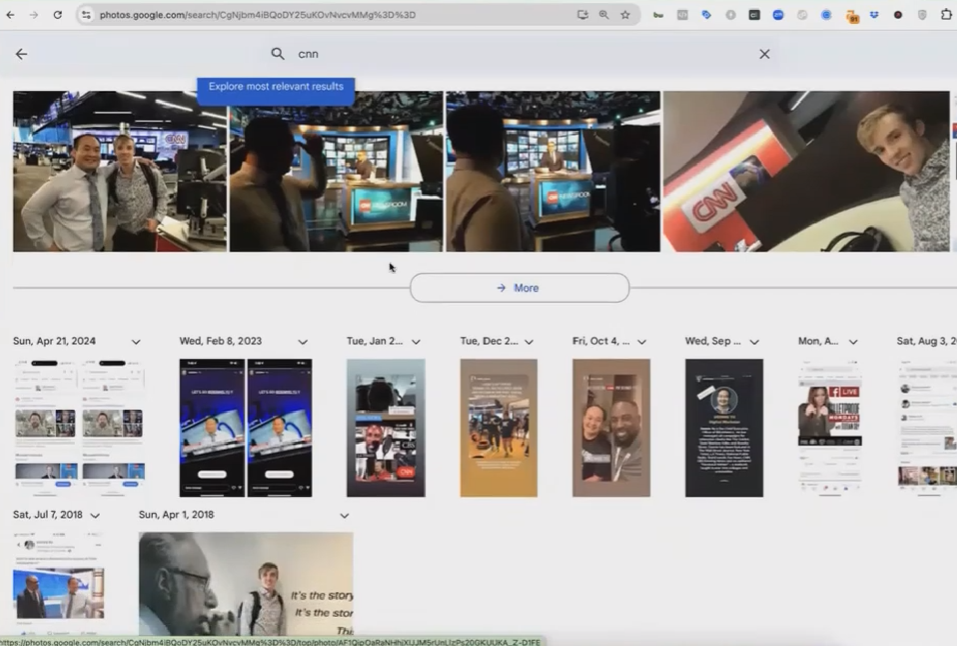The height and width of the screenshot is (646, 957).
Task: Open first screenshot under Wed, Feb 8, 2023
Action: point(212,427)
